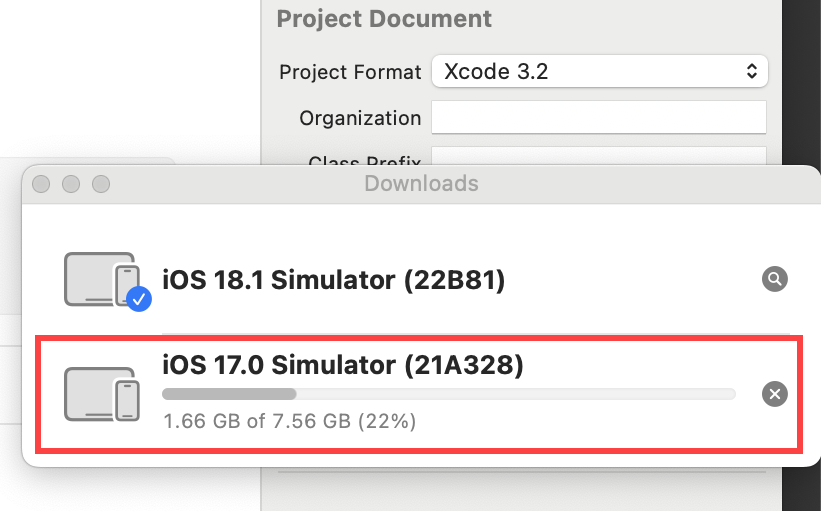Select the iOS 18.1 Simulator (22B81) row title
Image resolution: width=821 pixels, height=511 pixels.
[334, 280]
